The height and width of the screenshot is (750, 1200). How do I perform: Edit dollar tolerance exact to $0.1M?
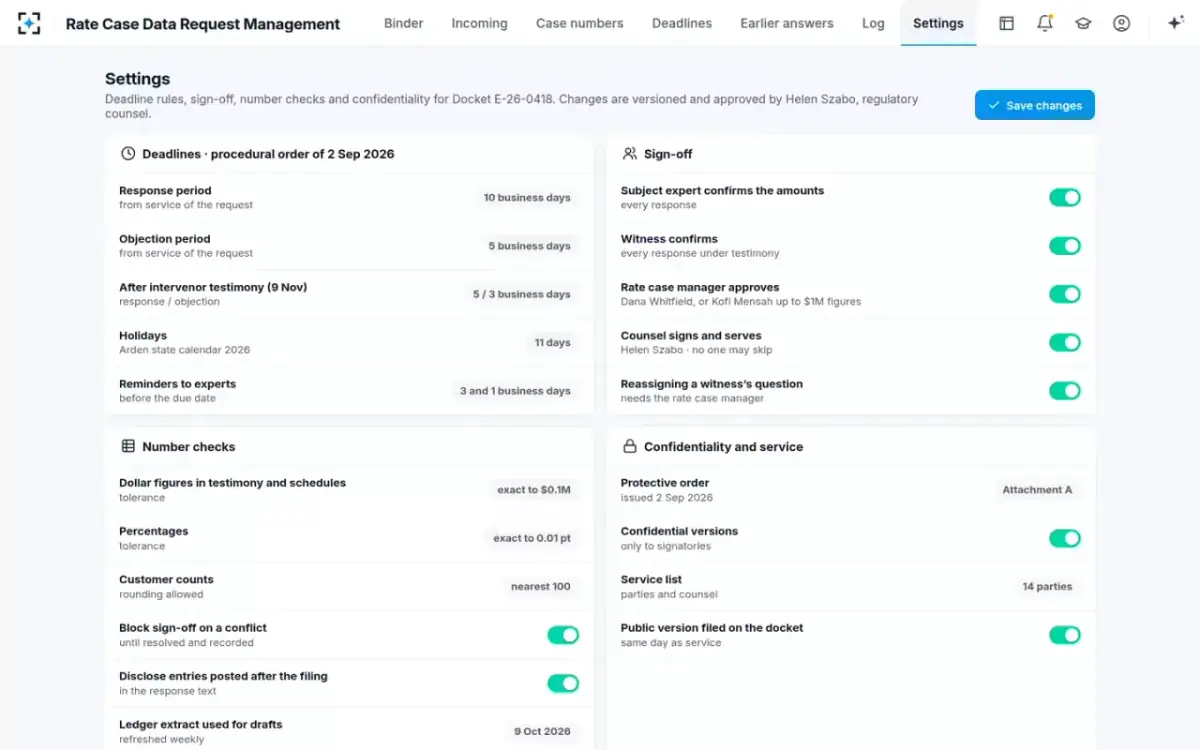click(534, 490)
